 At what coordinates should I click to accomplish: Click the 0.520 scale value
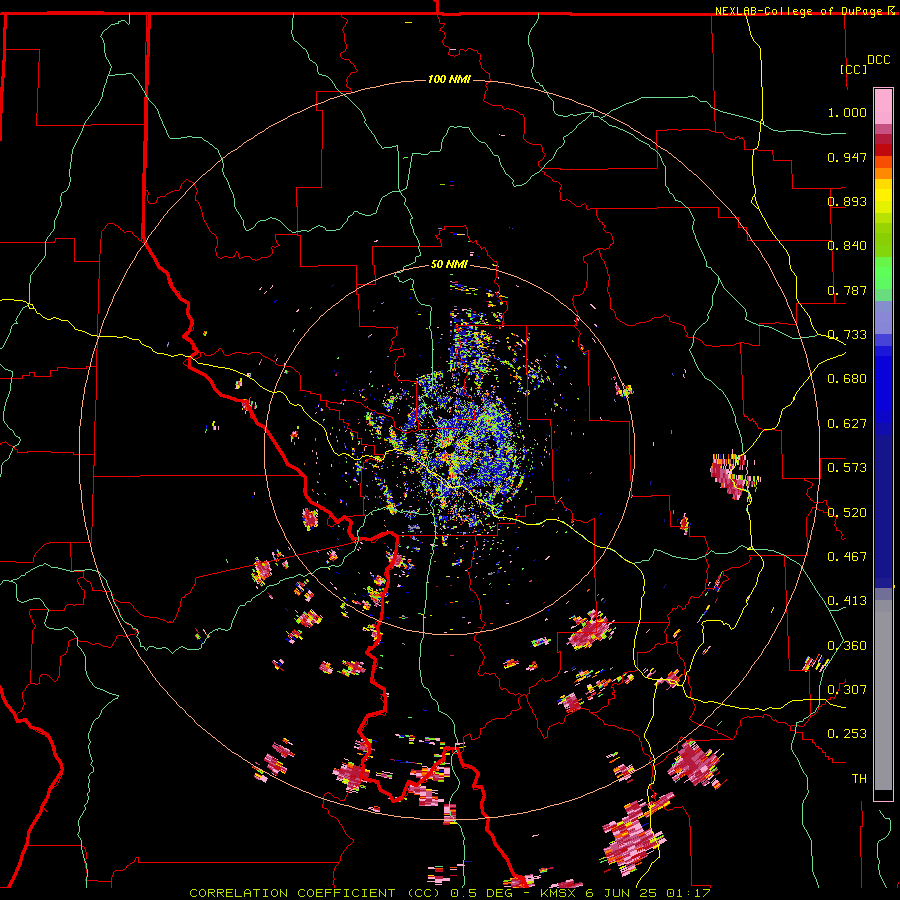tap(847, 513)
